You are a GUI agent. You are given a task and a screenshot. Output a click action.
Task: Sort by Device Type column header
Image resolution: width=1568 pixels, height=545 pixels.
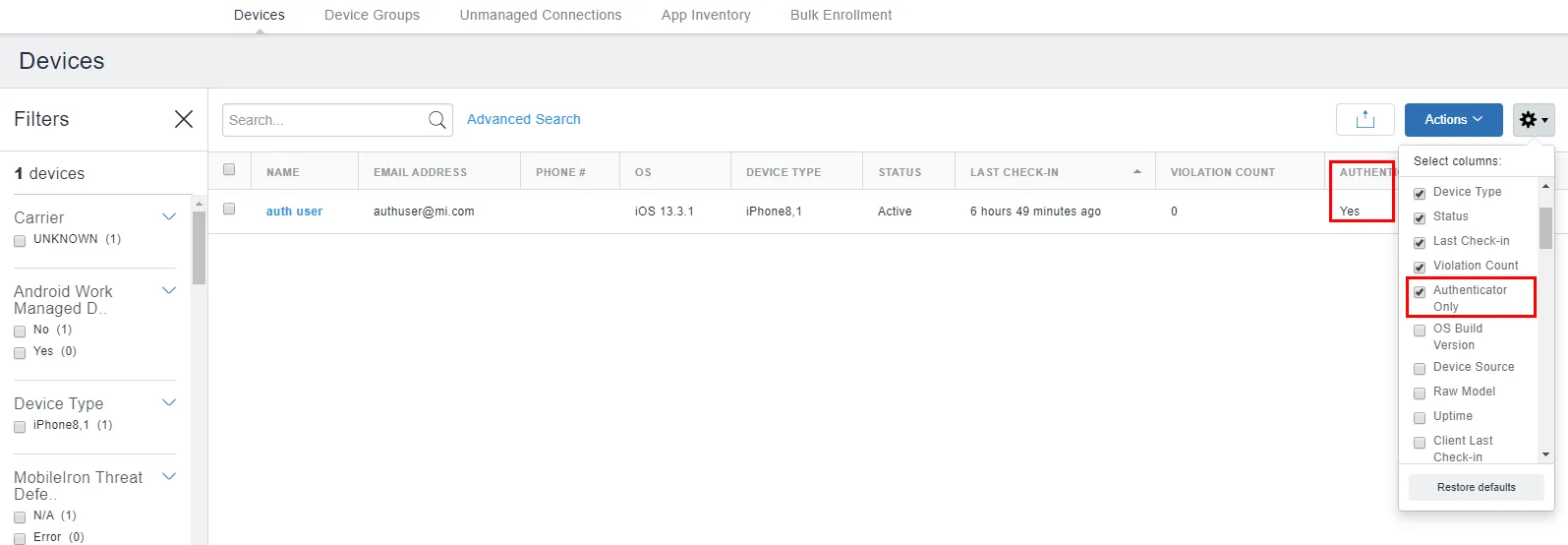click(x=784, y=172)
